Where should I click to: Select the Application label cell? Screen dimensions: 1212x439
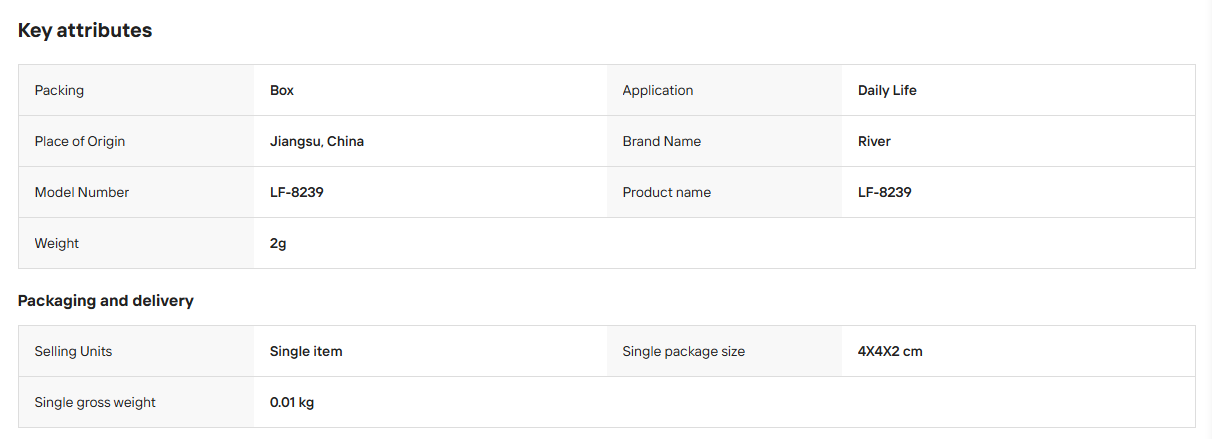pos(724,90)
